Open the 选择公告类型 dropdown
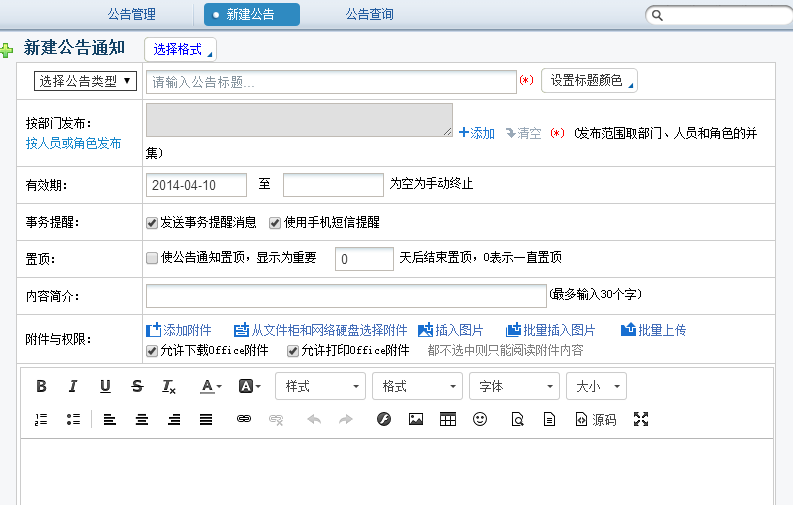This screenshot has width=793, height=505. [87, 81]
